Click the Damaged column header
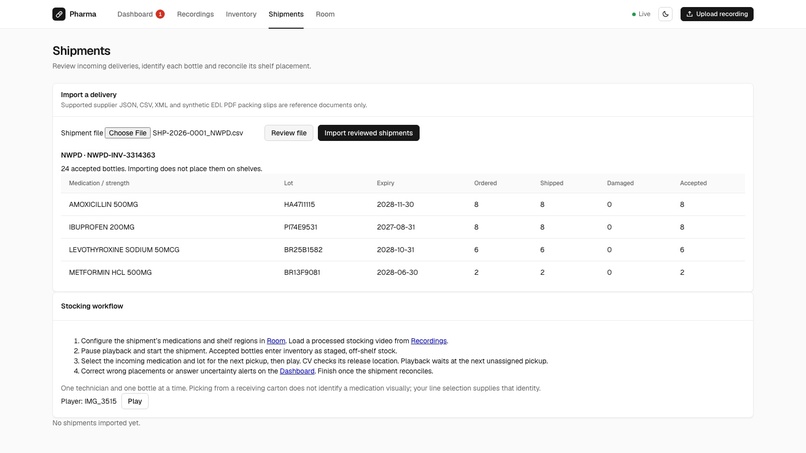Screen dimensions: 806x453 [x=620, y=183]
